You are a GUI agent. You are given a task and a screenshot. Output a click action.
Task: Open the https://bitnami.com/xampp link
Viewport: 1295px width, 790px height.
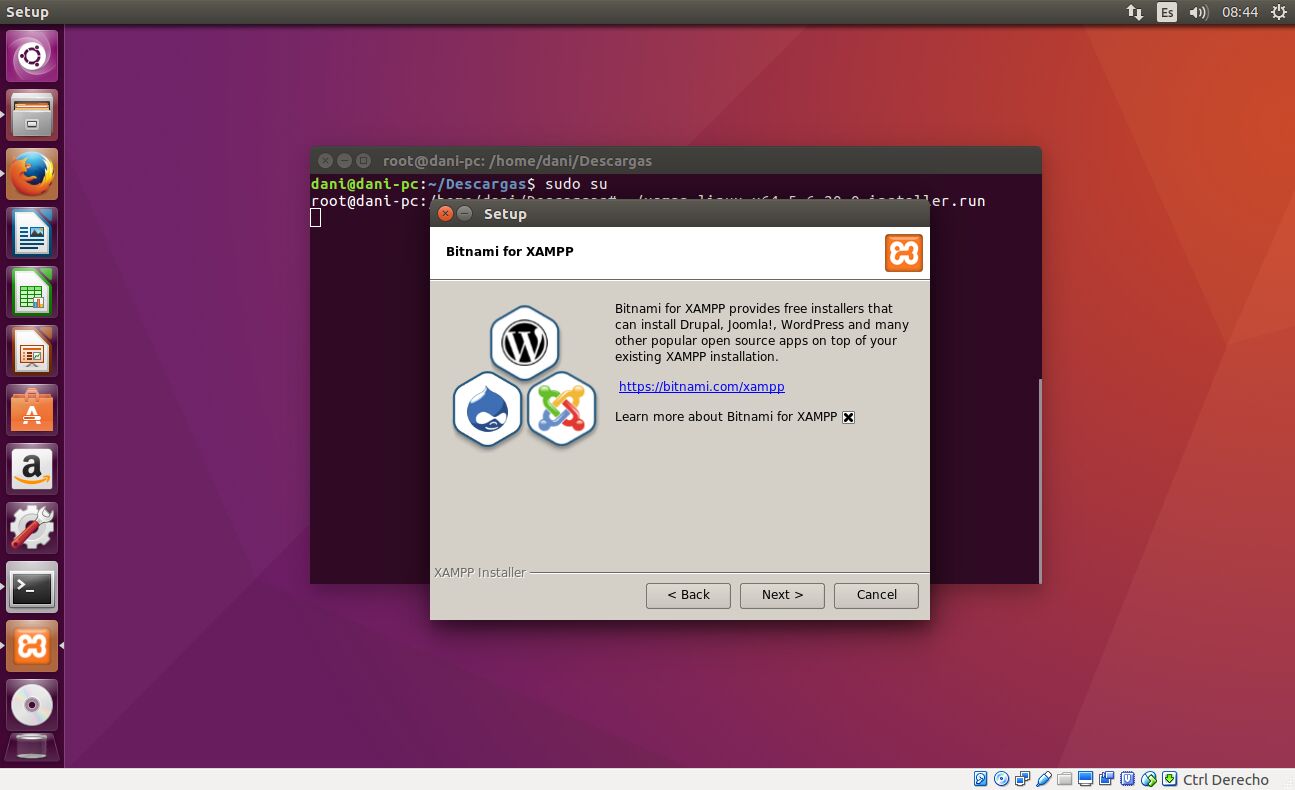pos(701,387)
